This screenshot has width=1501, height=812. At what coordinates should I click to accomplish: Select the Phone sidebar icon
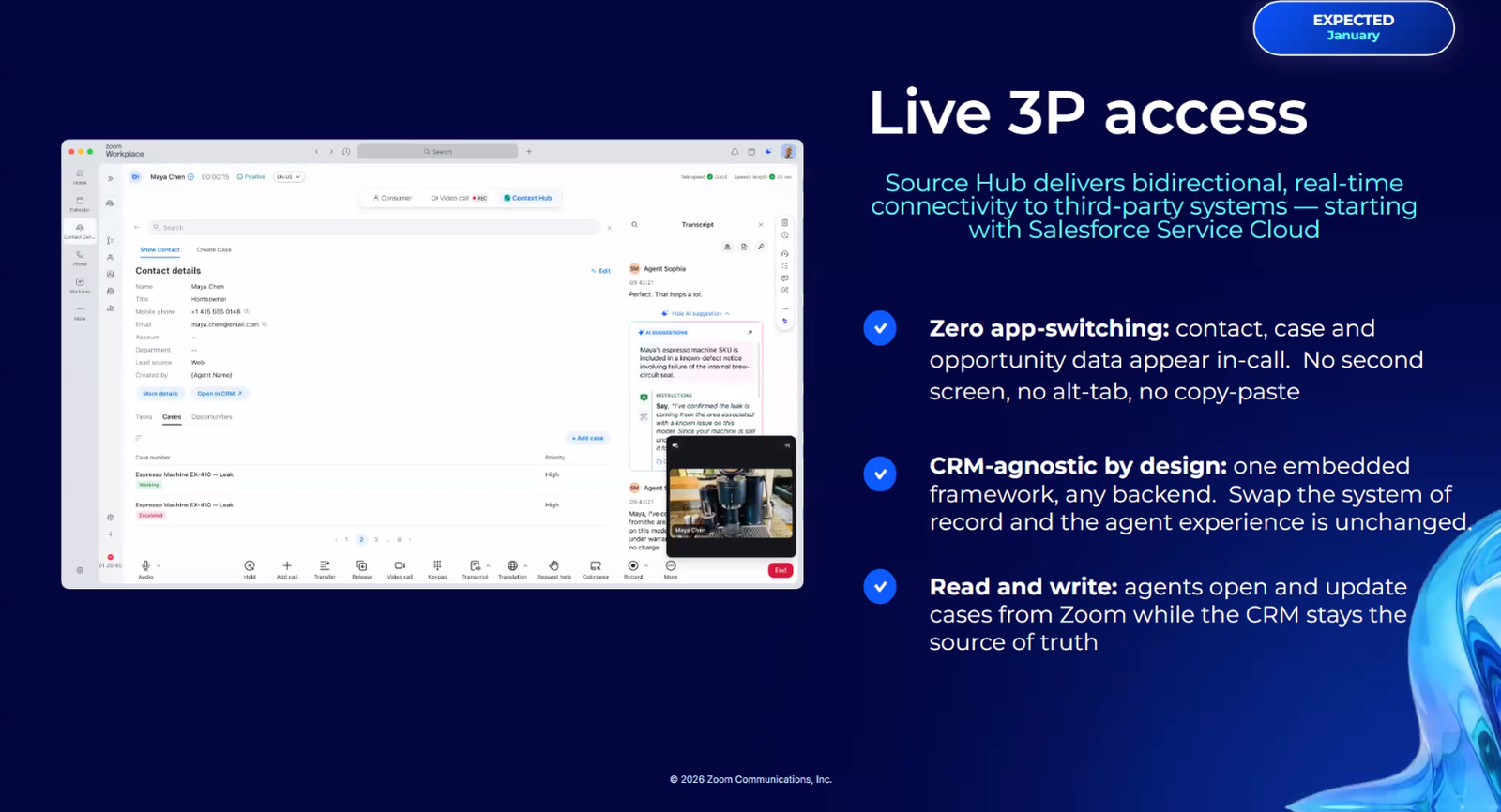[x=80, y=258]
